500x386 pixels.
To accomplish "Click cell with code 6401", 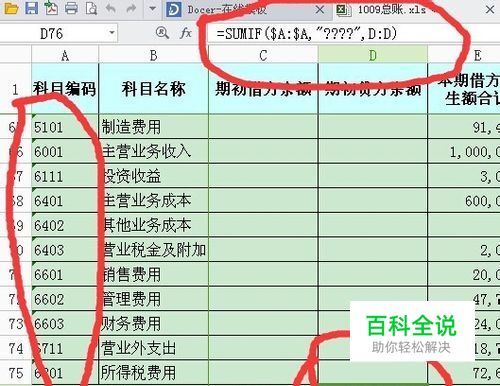I will [x=65, y=201].
